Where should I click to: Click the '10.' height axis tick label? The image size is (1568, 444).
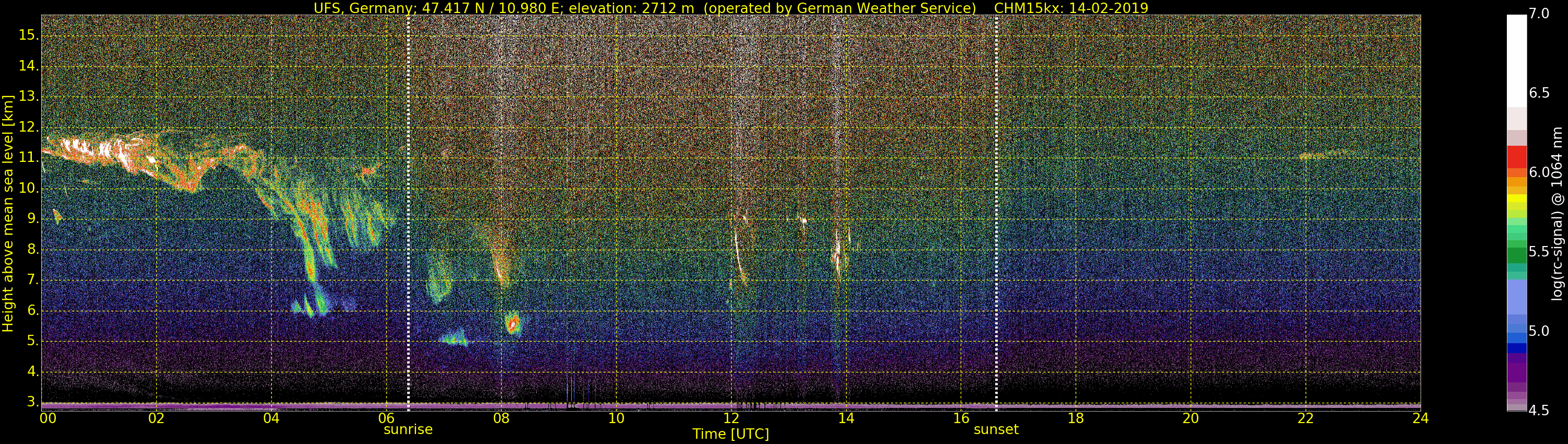pyautogui.click(x=28, y=189)
